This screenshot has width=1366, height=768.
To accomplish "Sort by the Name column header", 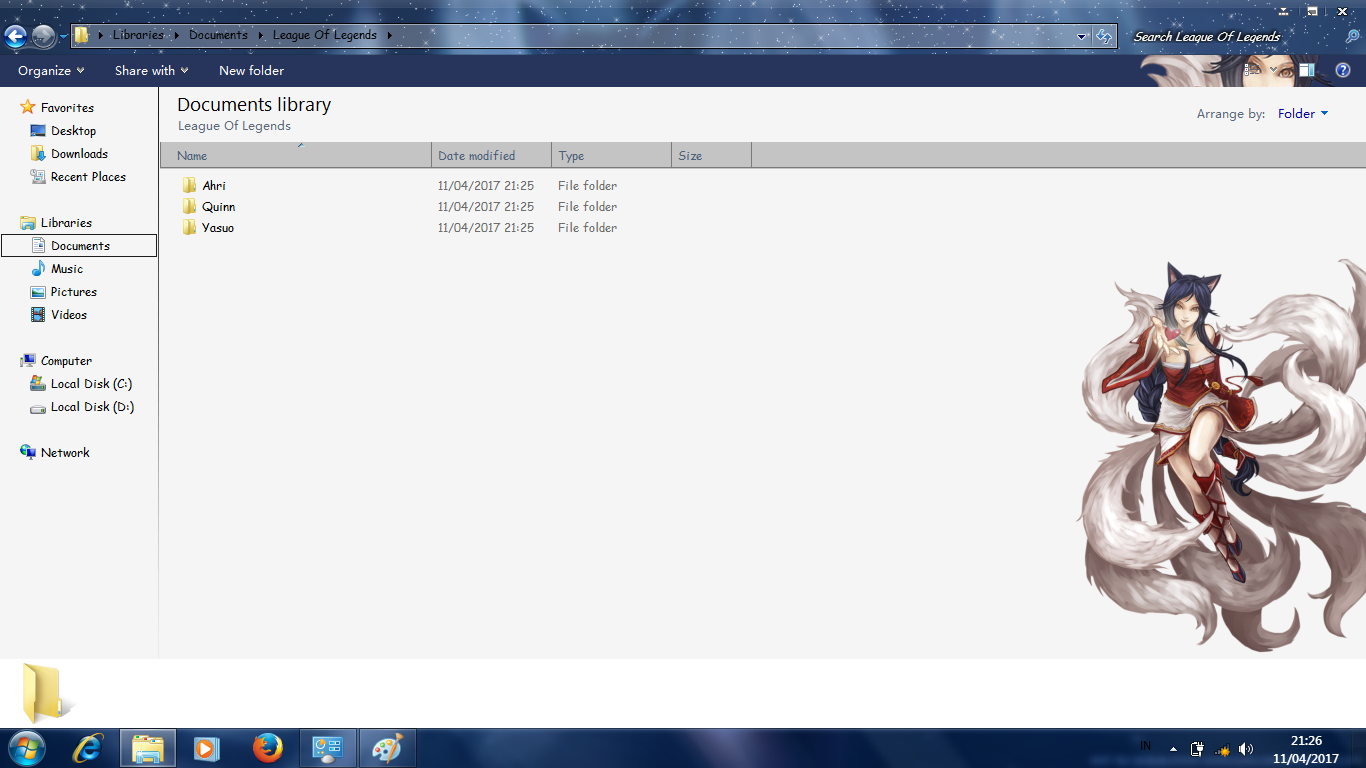I will tap(296, 156).
